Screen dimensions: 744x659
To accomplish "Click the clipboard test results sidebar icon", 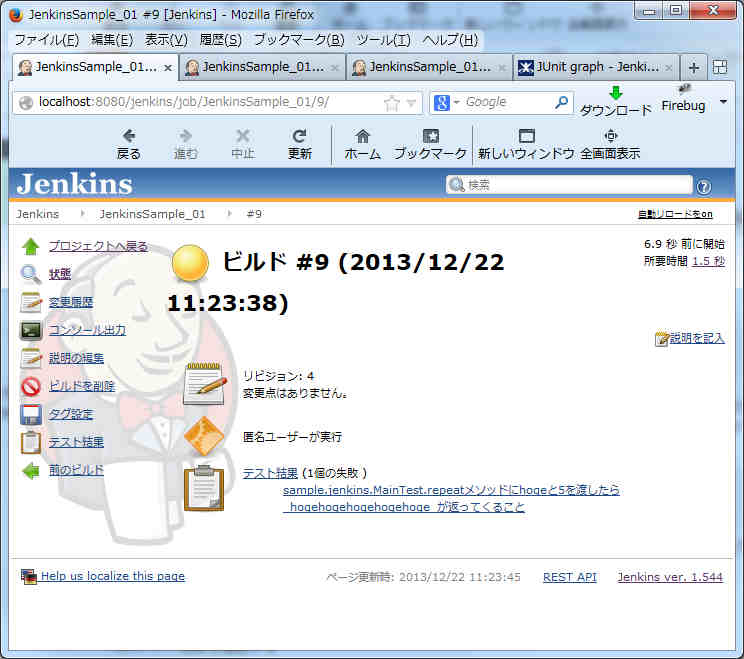I will pos(31,442).
